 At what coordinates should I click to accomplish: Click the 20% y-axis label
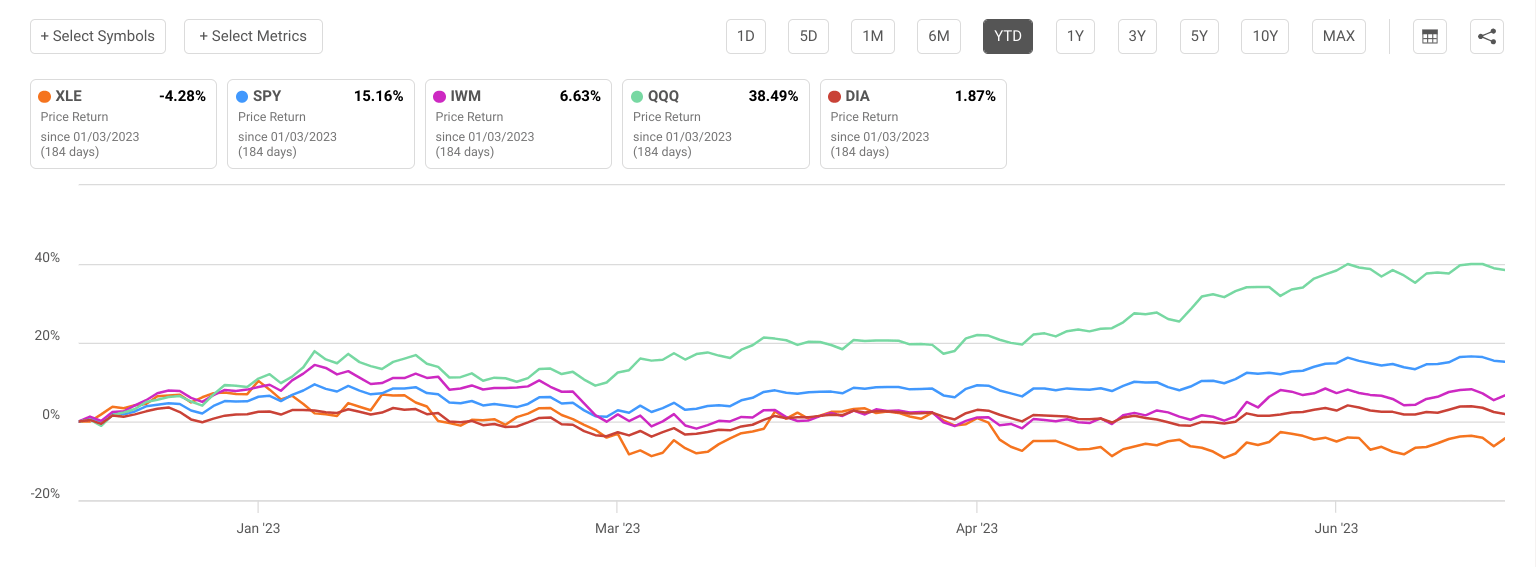pyautogui.click(x=49, y=337)
